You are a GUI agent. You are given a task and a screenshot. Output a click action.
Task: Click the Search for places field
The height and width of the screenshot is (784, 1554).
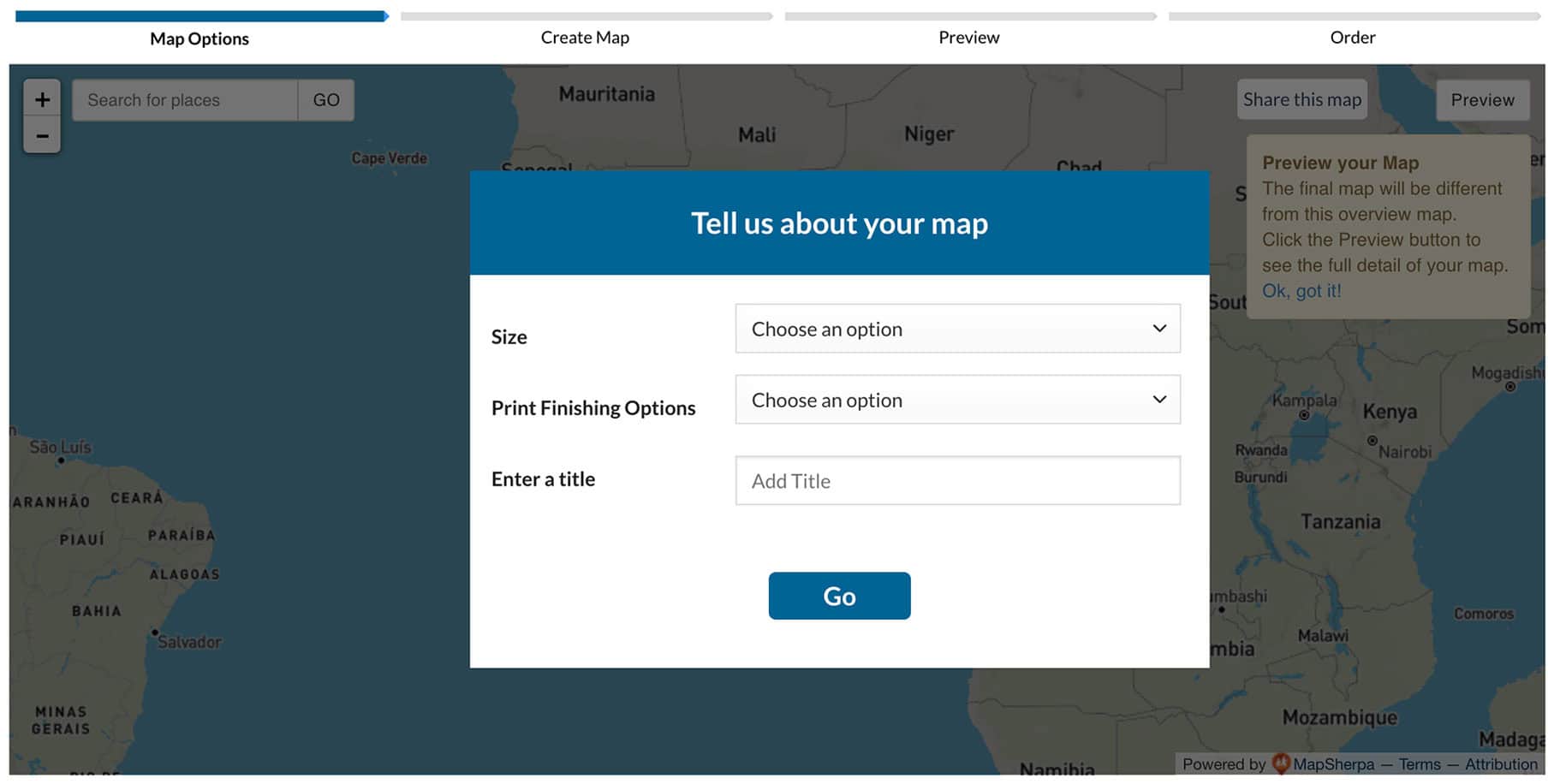tap(185, 100)
